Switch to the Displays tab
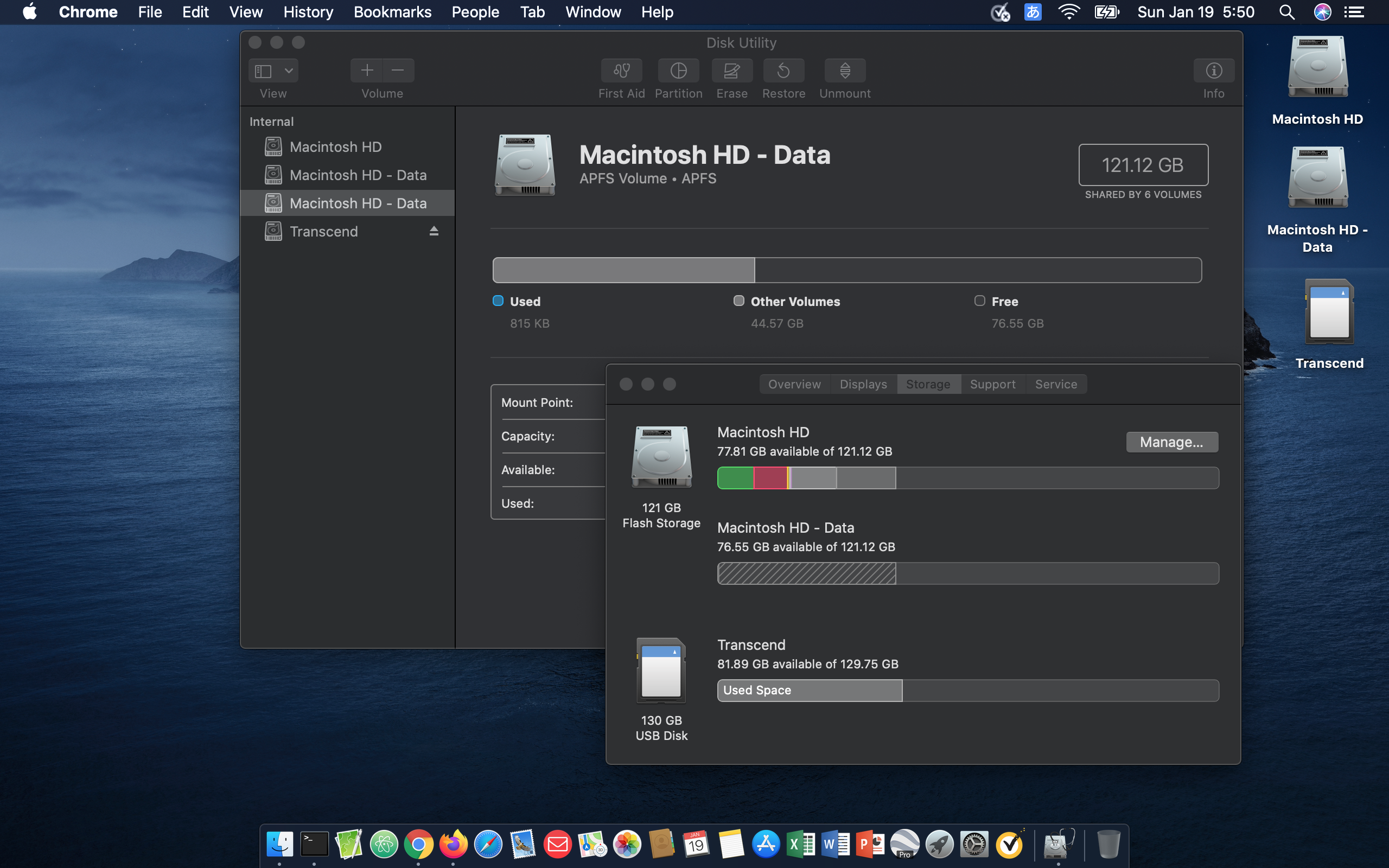The height and width of the screenshot is (868, 1389). coord(863,384)
